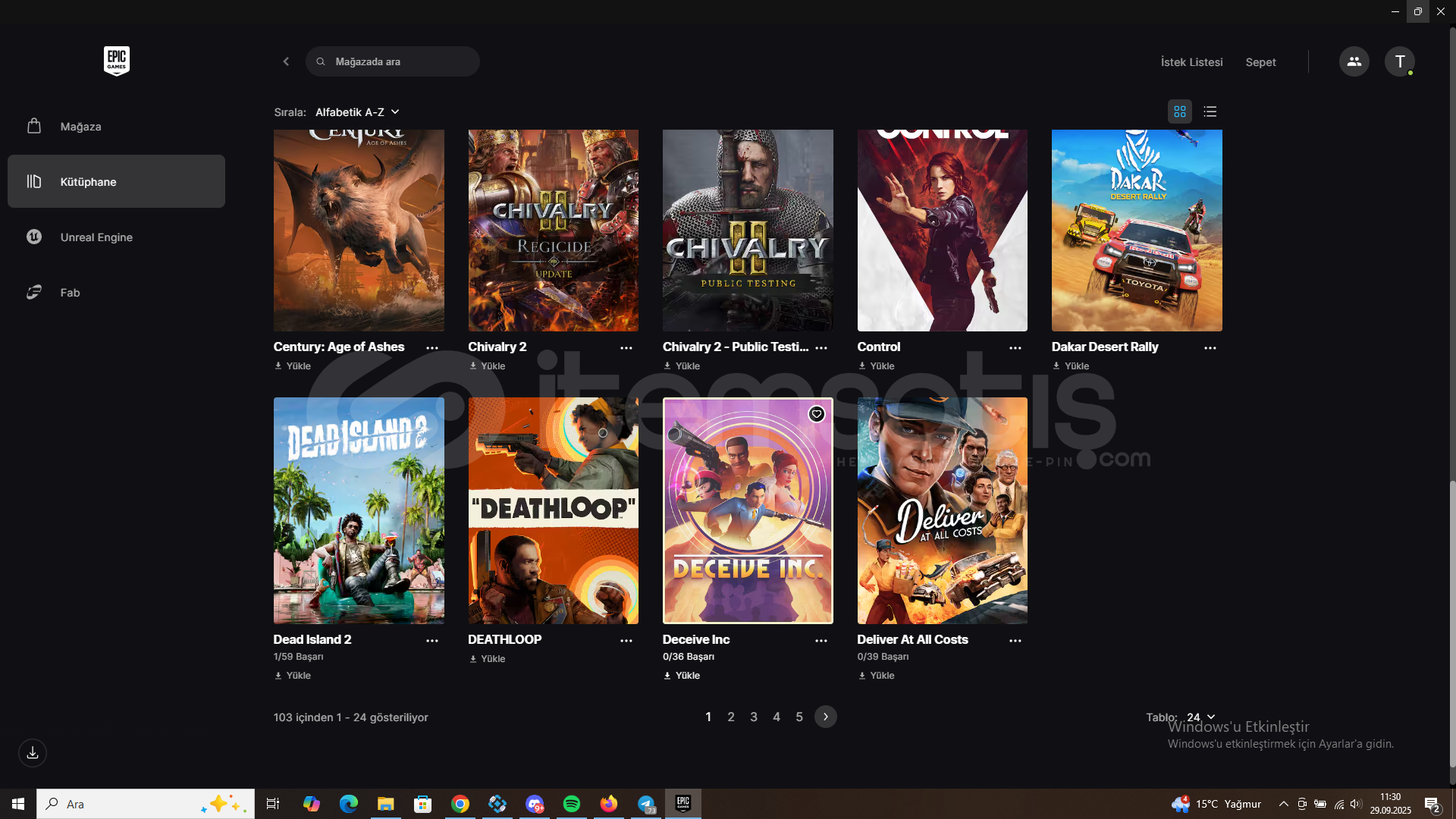This screenshot has width=1456, height=819.
Task: Open the Control game cover
Action: pyautogui.click(x=943, y=230)
